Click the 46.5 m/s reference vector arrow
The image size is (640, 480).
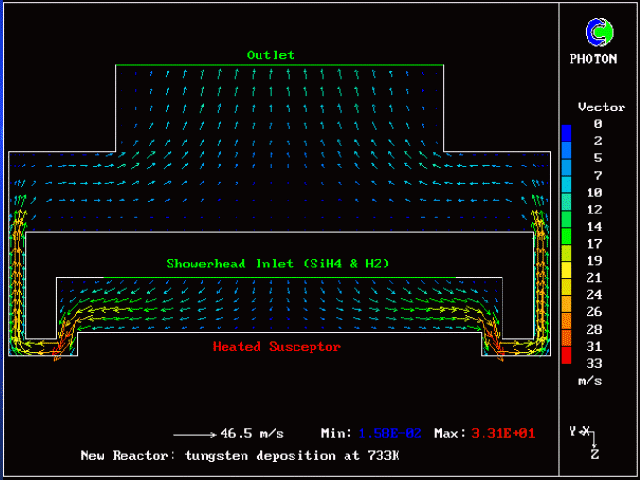(x=194, y=434)
